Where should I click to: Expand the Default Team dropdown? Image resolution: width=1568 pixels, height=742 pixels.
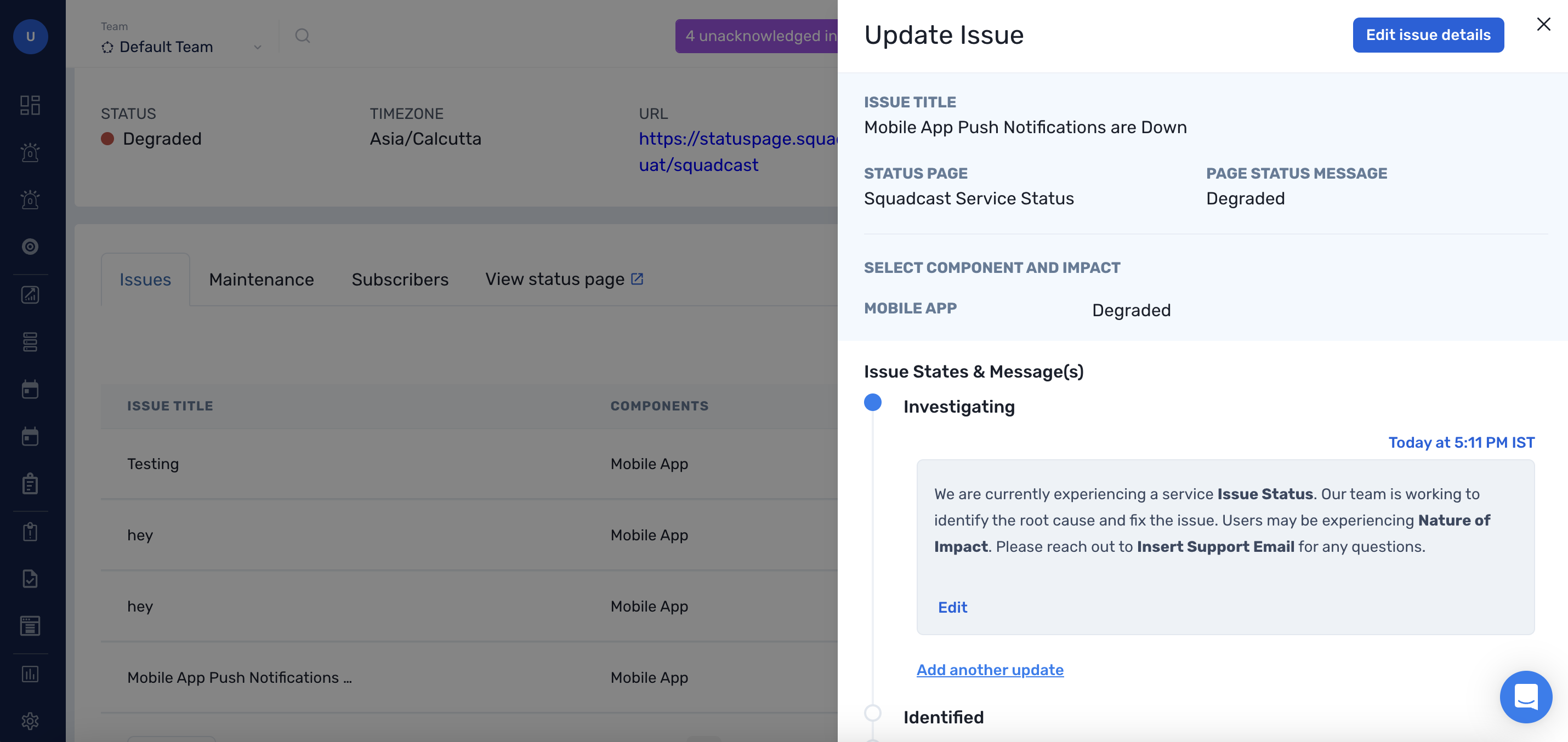(182, 47)
